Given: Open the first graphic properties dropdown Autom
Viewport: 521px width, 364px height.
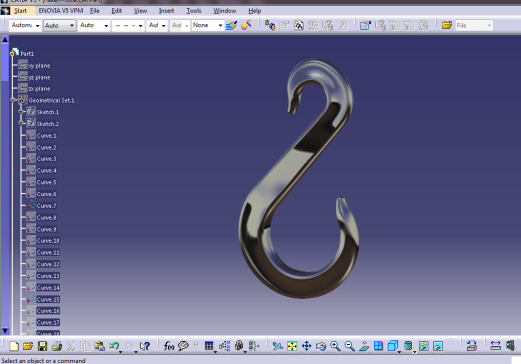Looking at the screenshot, I should 25,25.
